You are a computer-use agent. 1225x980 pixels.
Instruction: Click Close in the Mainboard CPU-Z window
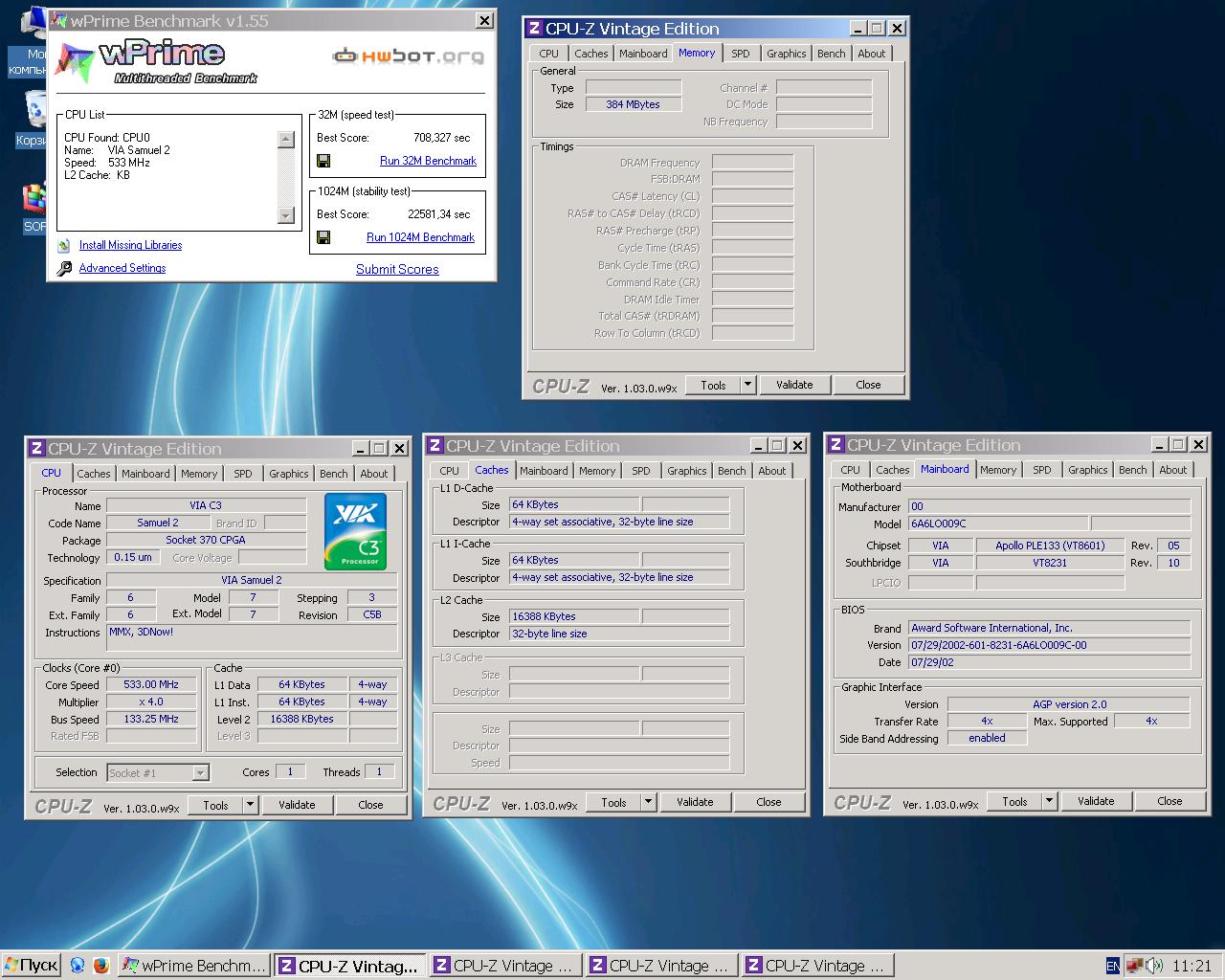(x=1169, y=801)
